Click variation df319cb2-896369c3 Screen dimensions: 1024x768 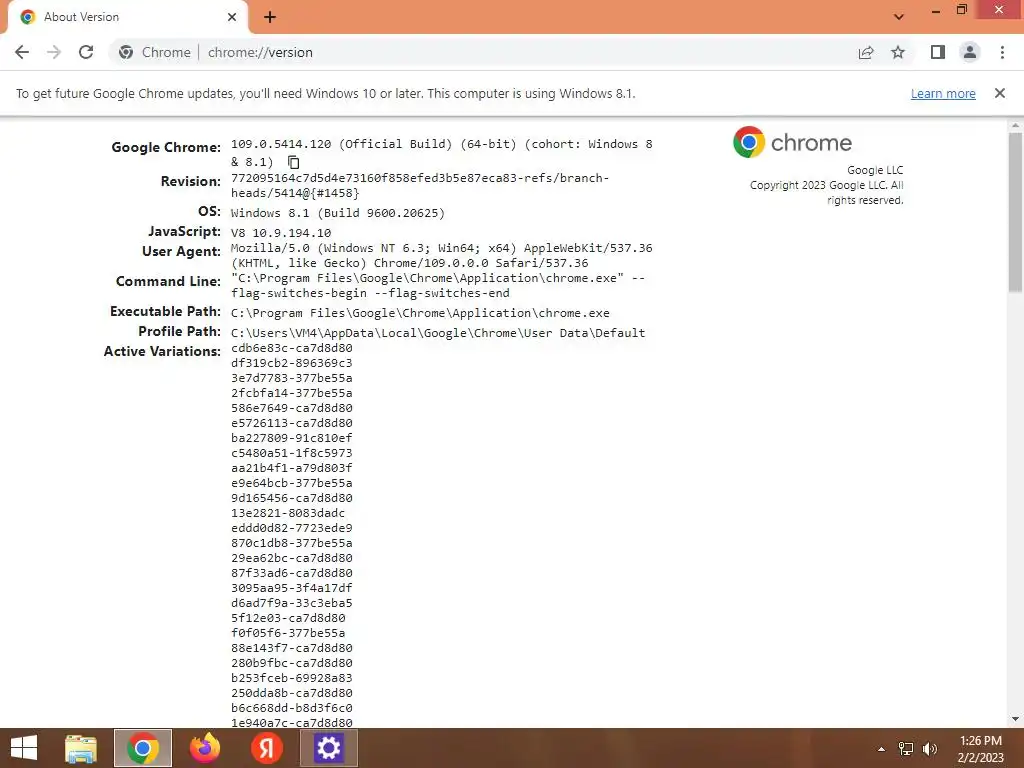(291, 362)
